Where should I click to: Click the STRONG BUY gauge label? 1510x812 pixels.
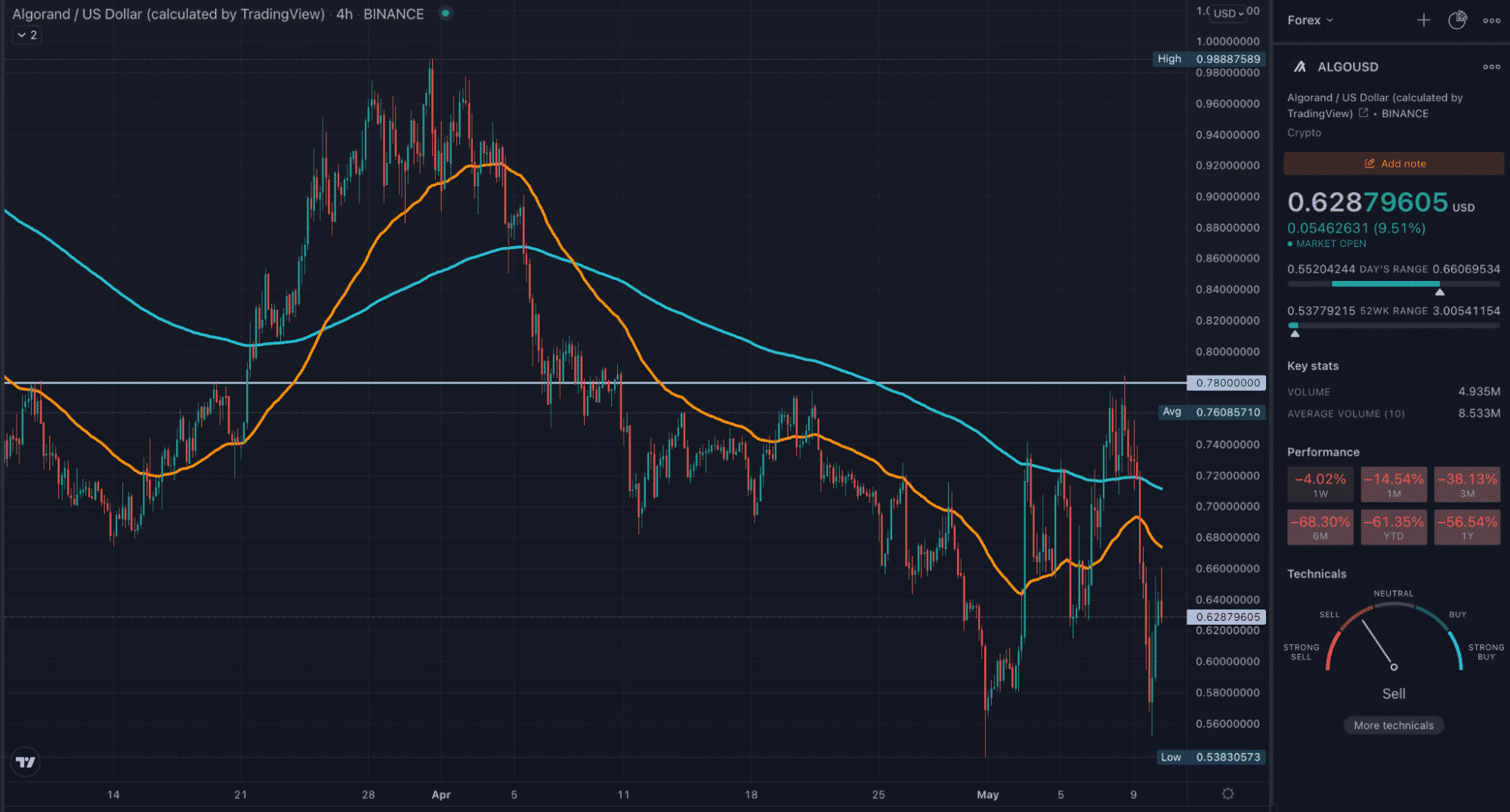coord(1486,652)
